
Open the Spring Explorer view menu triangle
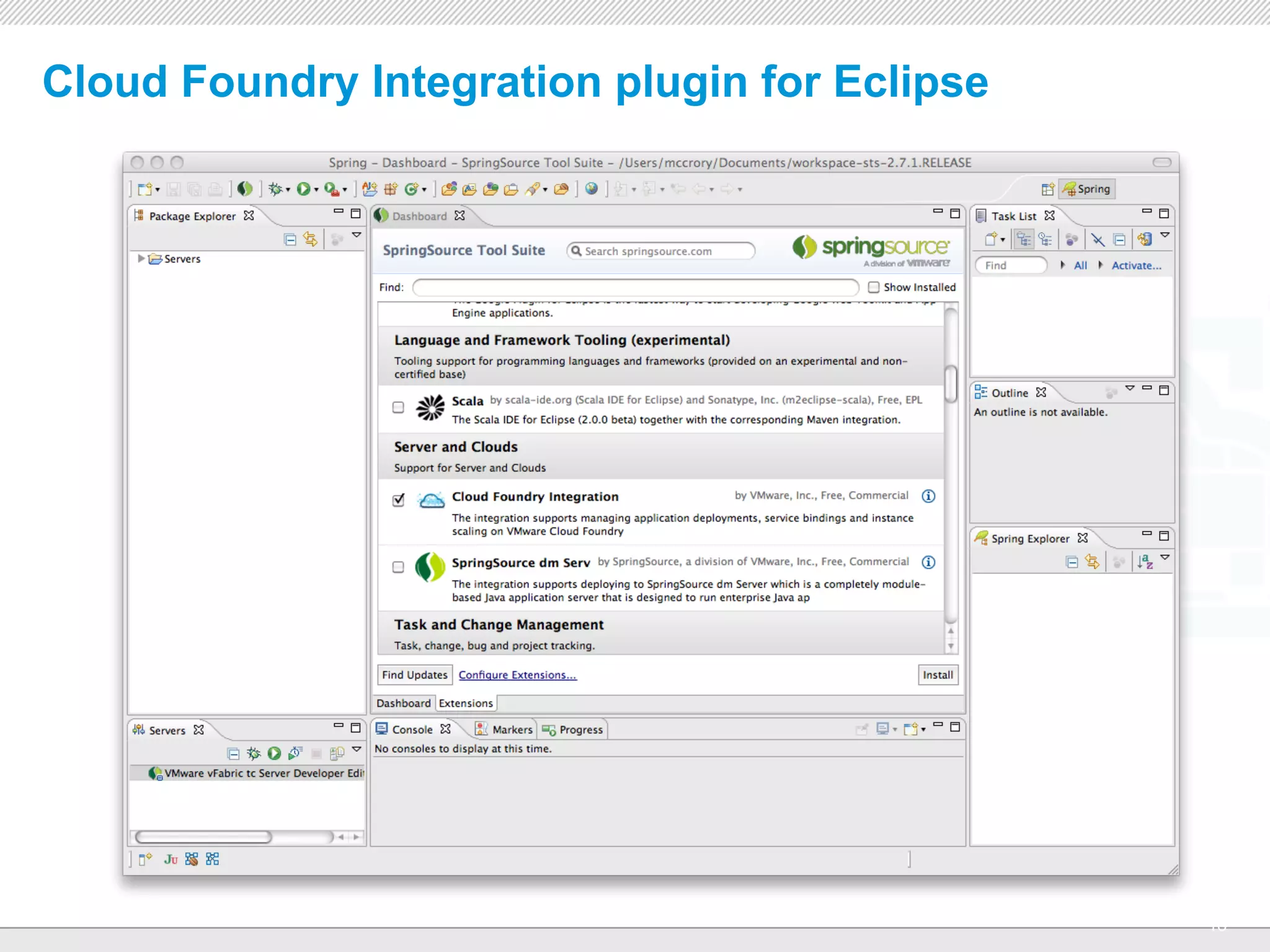(1165, 557)
